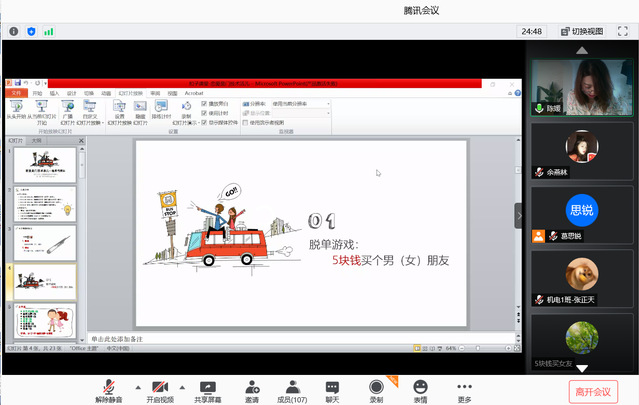Enable the 使用演示者视图 checkbox
Screen dimensions: 639x405
pos(244,122)
